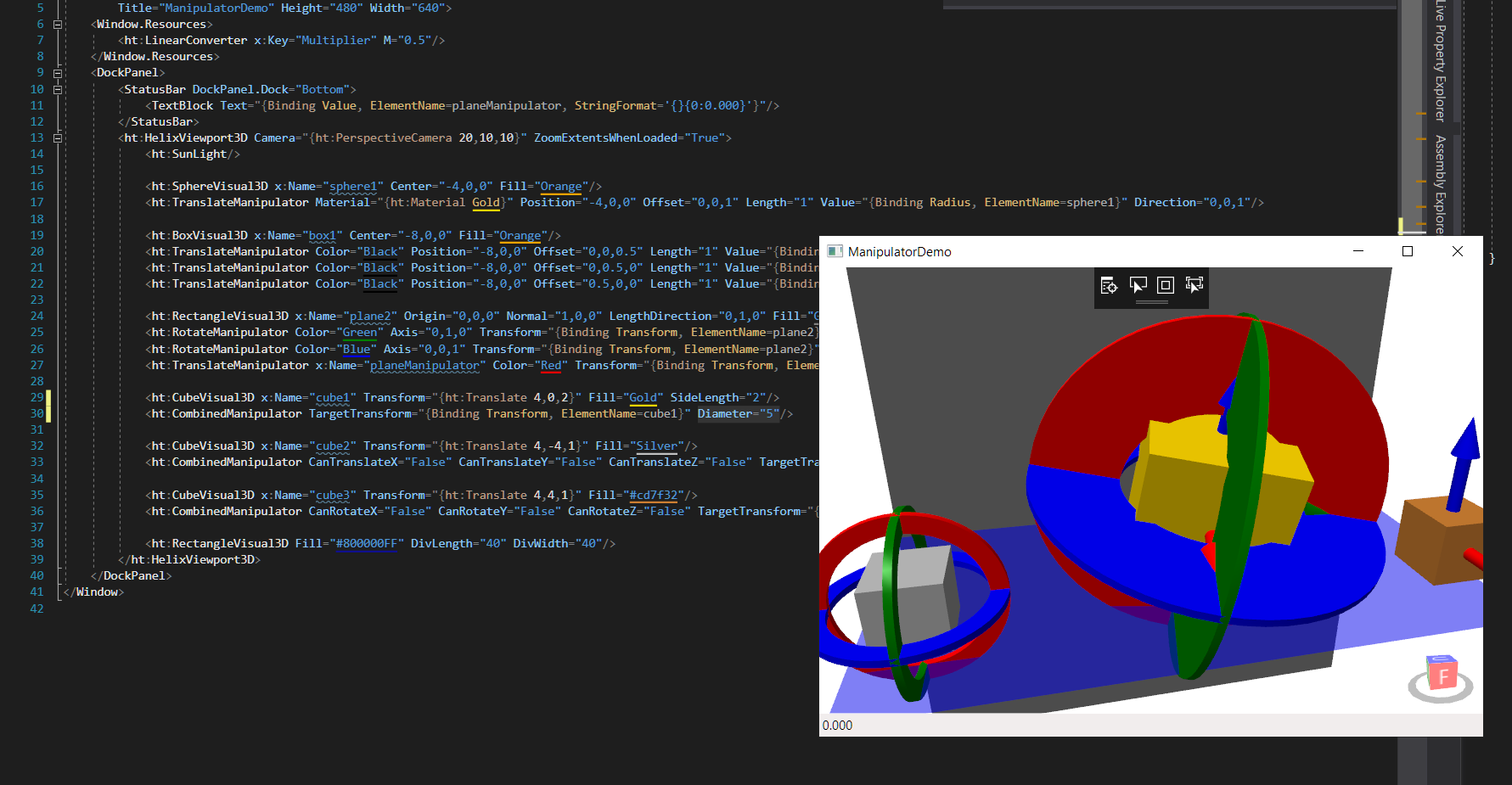Collapse the debug toolbar handle
The image size is (1512, 785).
pos(1152,302)
